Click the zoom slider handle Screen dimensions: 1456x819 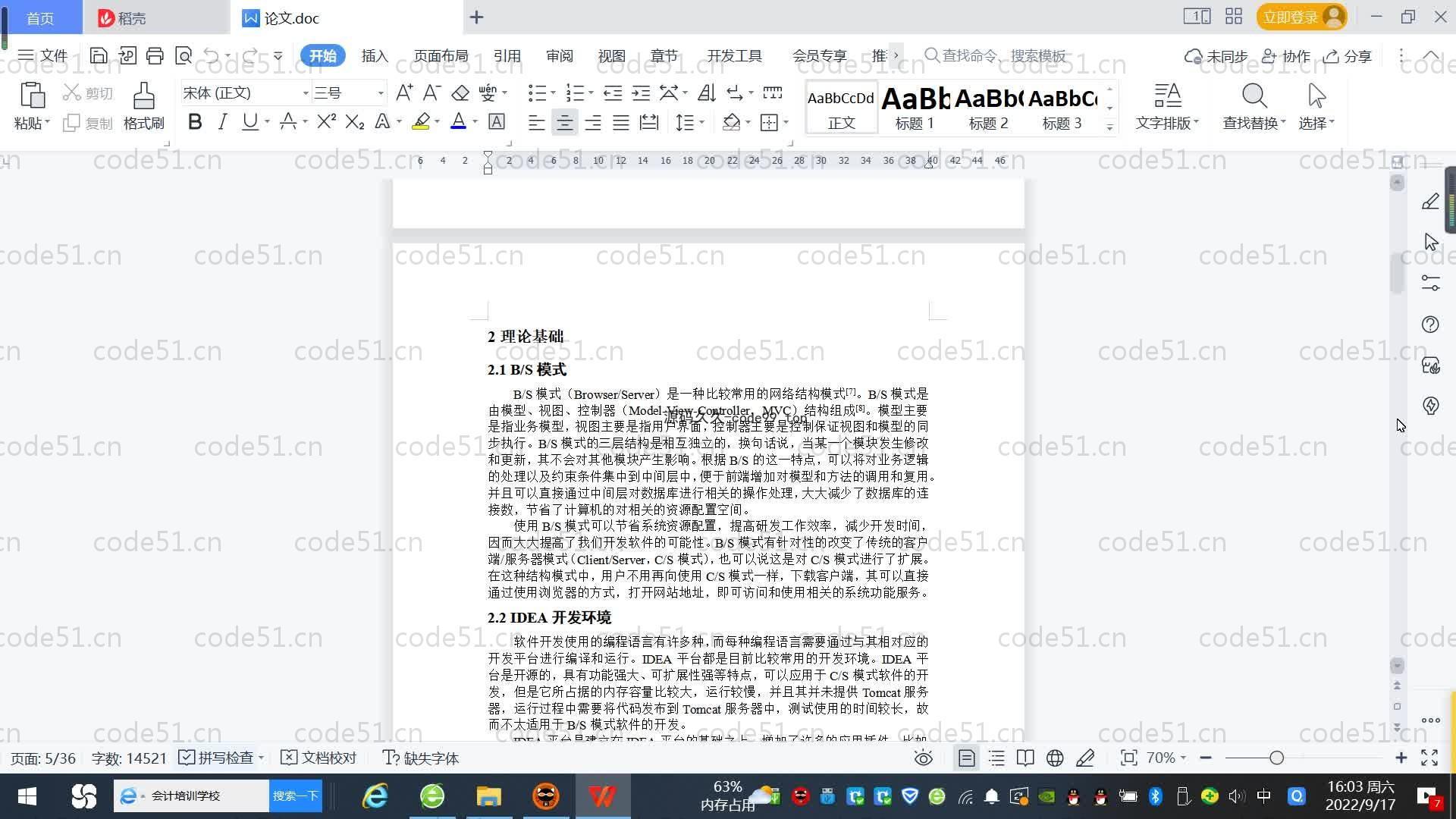[x=1276, y=758]
